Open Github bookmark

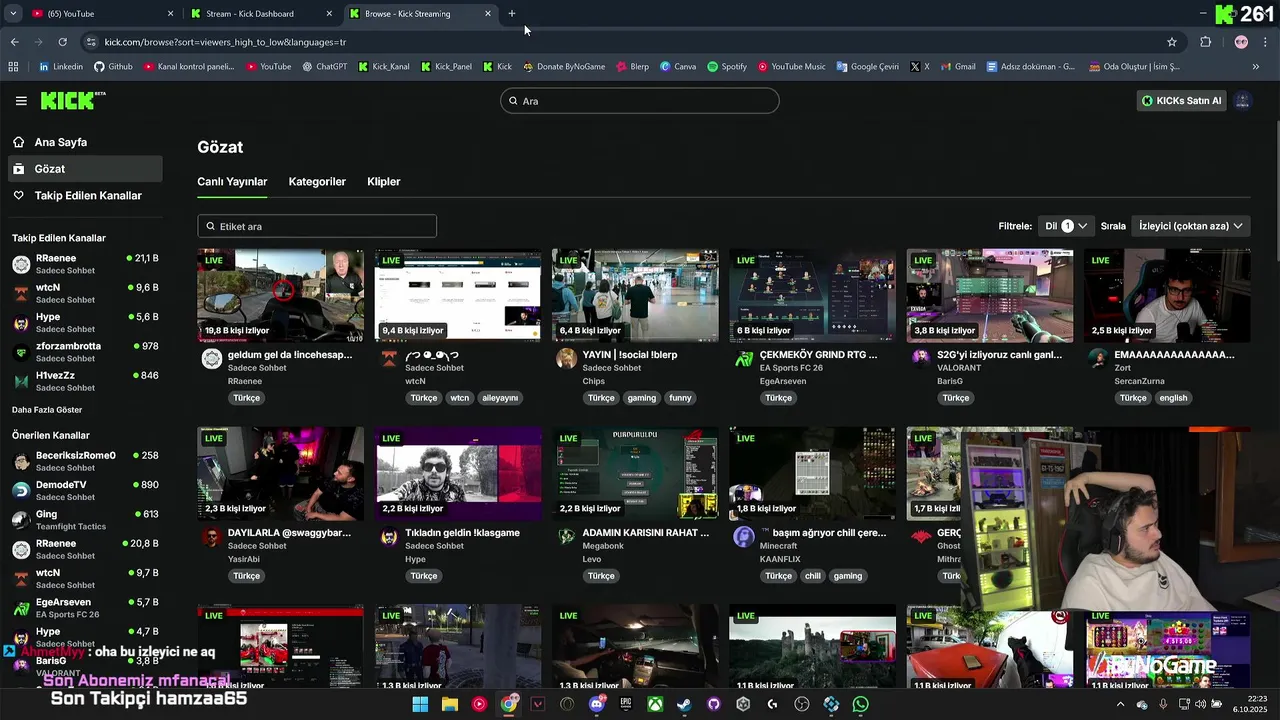point(113,67)
